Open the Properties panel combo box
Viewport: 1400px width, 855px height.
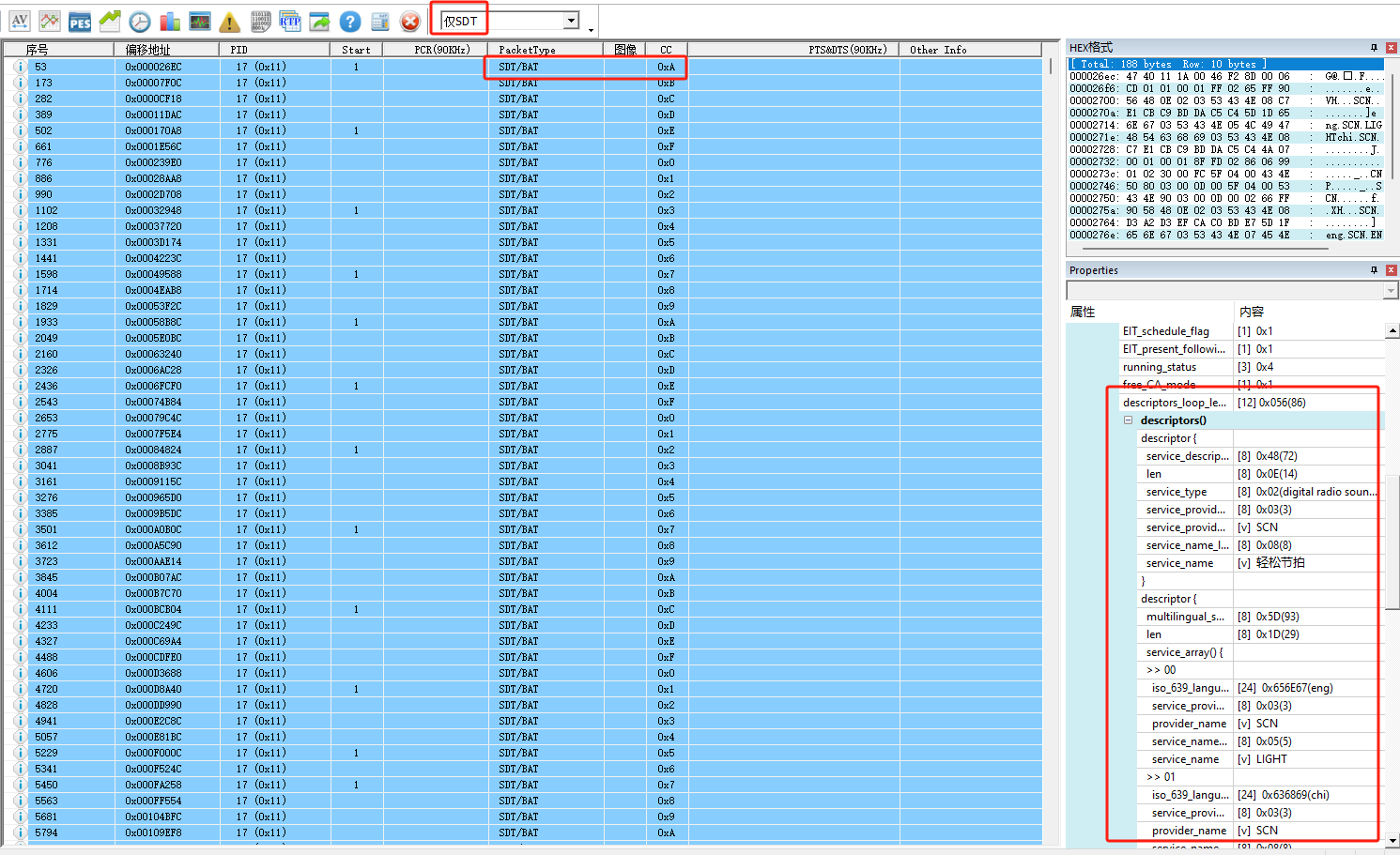point(1391,292)
